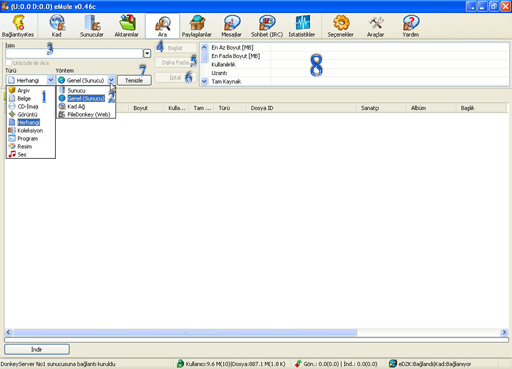Open the Paylaşılanlar shared files icon
The height and width of the screenshot is (369, 512).
[x=197, y=26]
